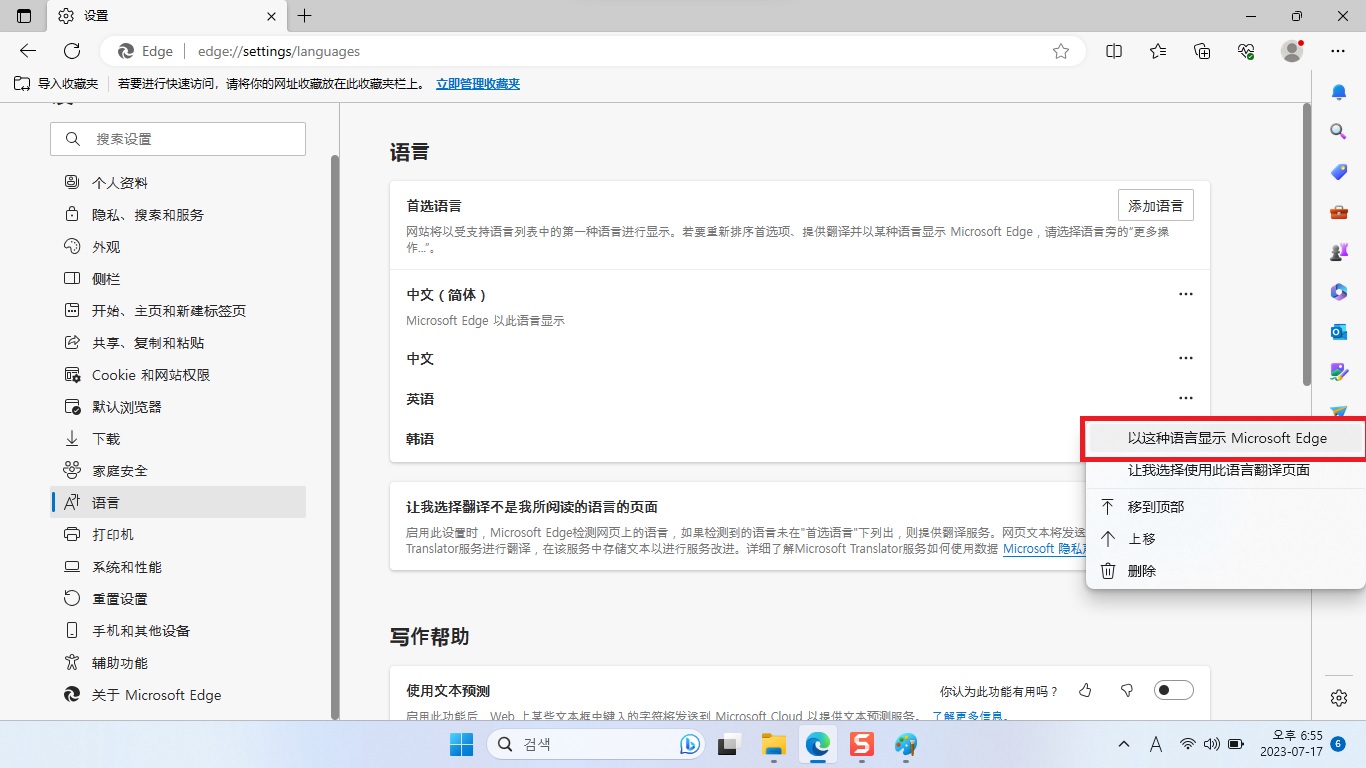The height and width of the screenshot is (768, 1366).
Task: Open more actions for 英语 language
Action: click(1186, 398)
